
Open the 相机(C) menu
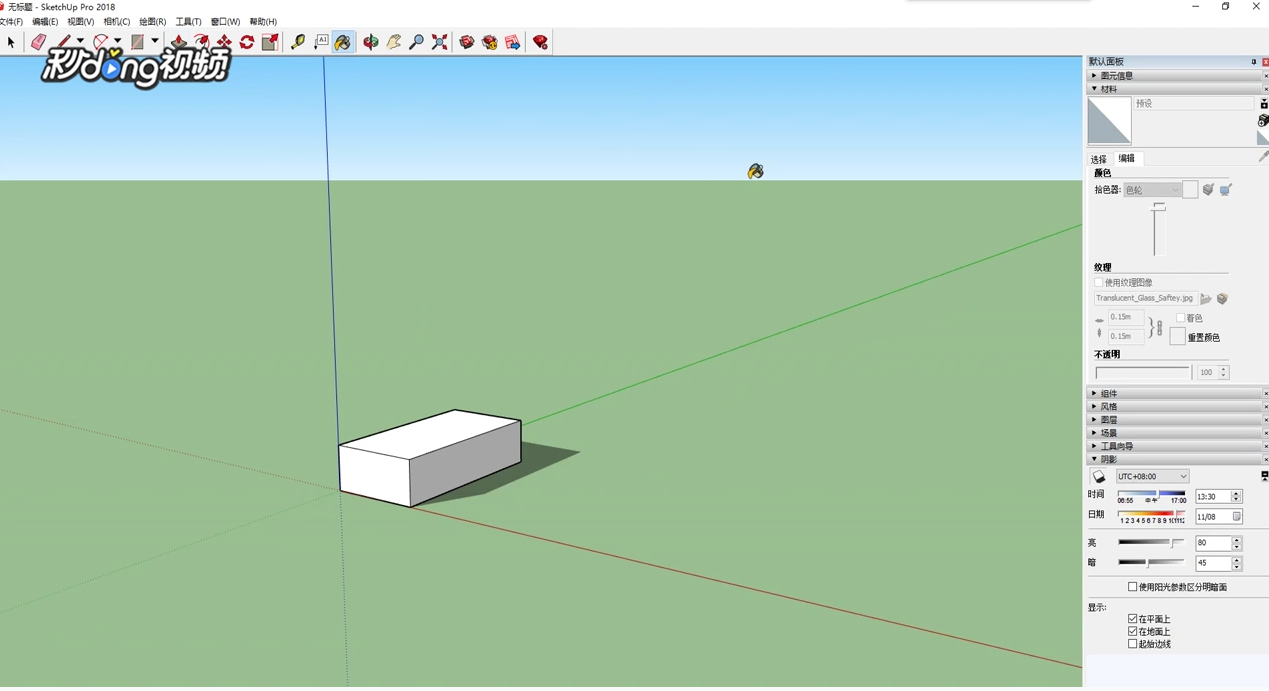coord(116,21)
